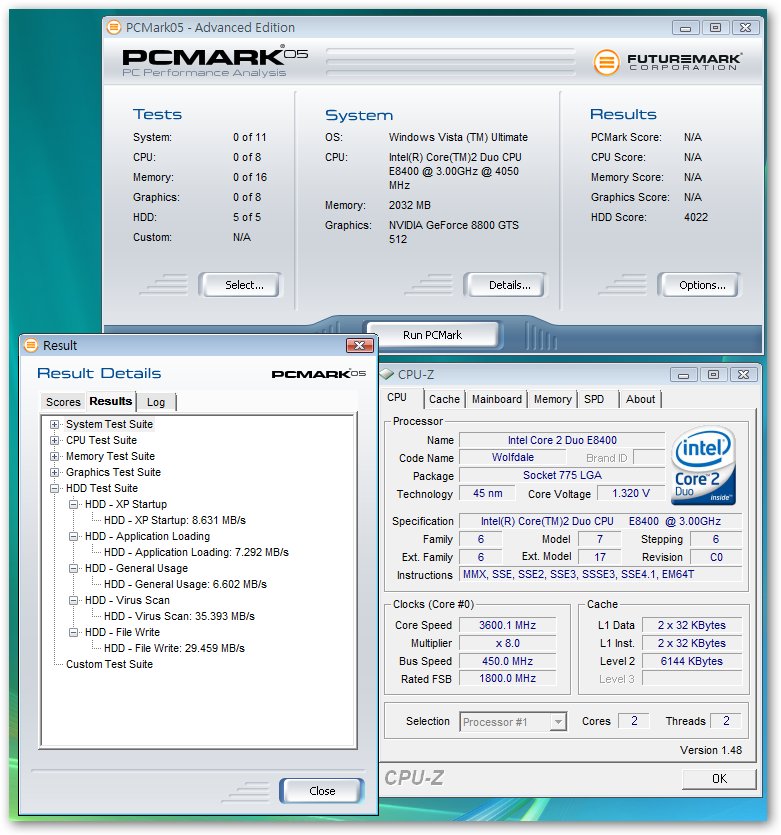Click the Instructions field listing MMX, SSE
The image size is (781, 835).
pyautogui.click(x=601, y=575)
